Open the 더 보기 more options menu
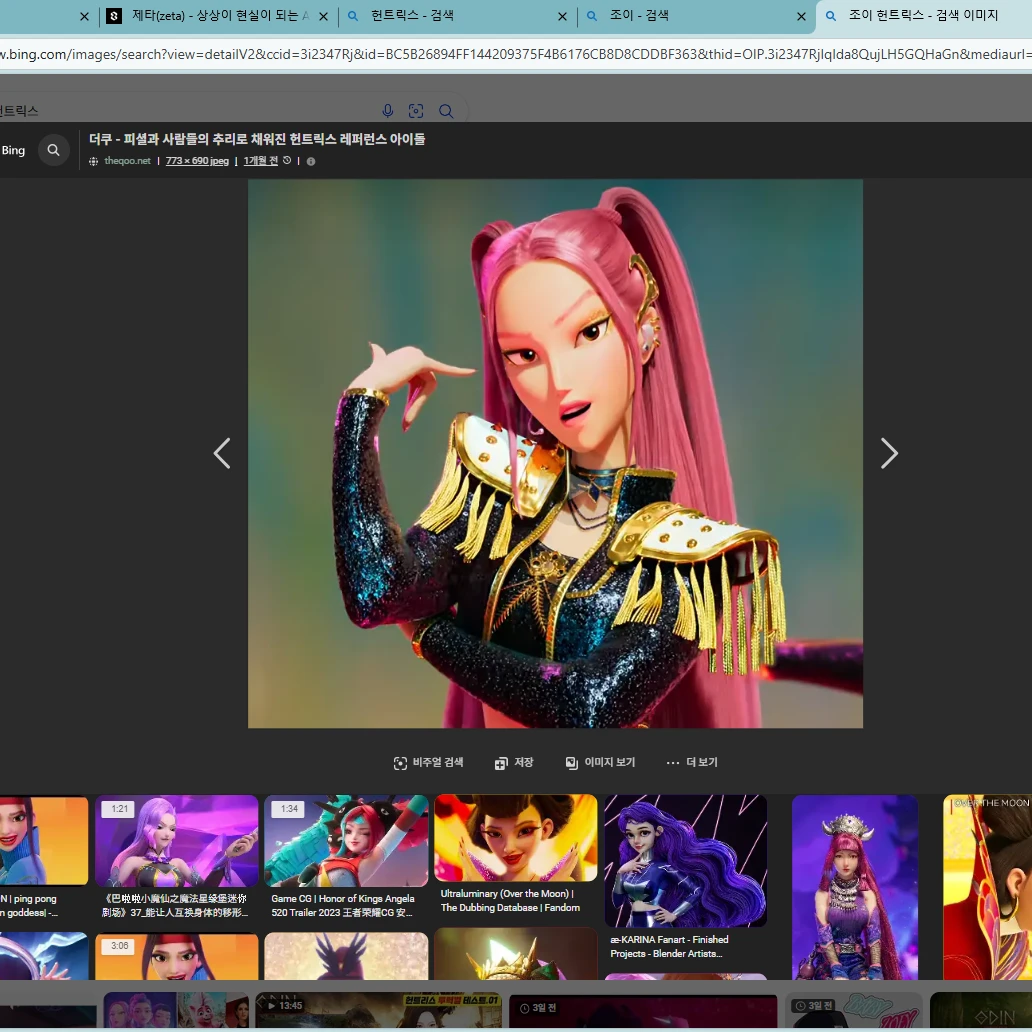This screenshot has height=1032, width=1032. [x=692, y=762]
